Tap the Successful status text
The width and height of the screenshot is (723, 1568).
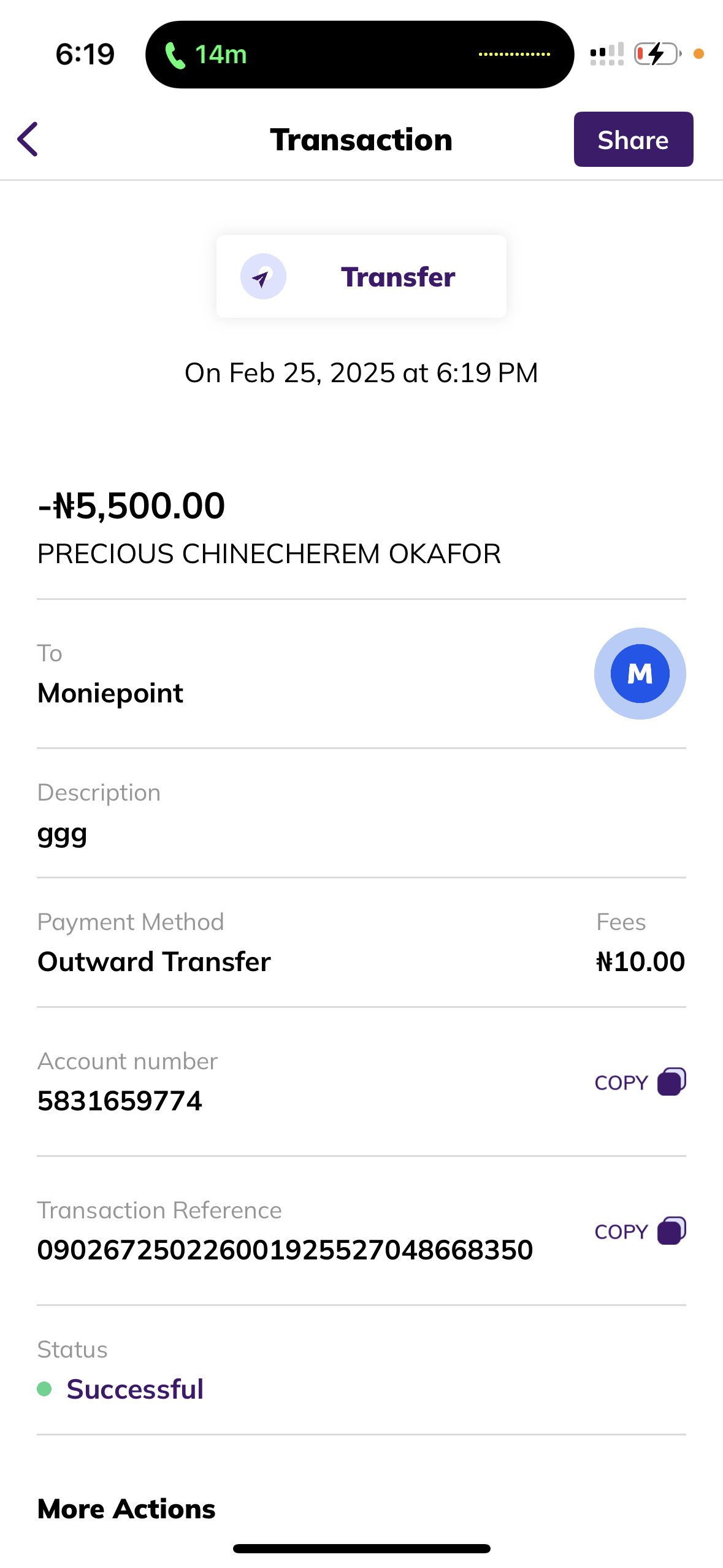(135, 1389)
